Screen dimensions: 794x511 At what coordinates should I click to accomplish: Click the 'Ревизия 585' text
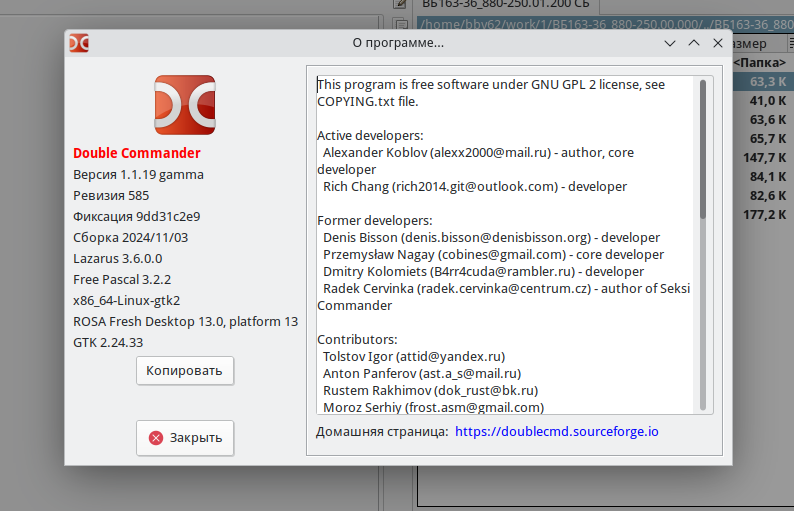click(111, 195)
